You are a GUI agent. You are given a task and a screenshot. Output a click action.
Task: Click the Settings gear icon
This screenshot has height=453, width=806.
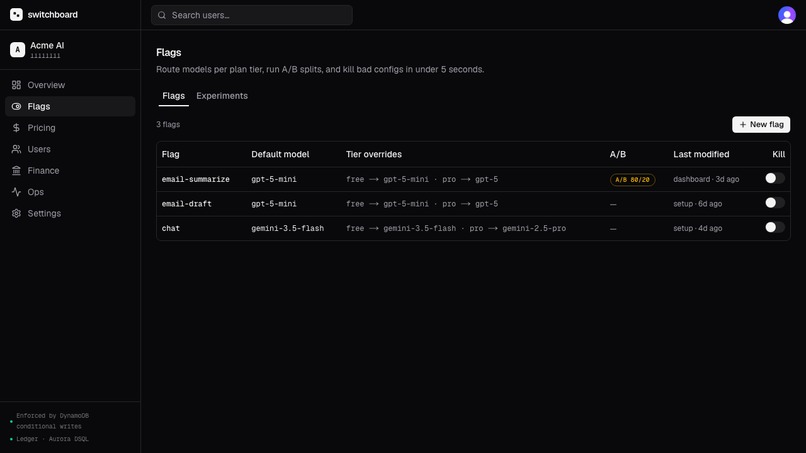pyautogui.click(x=16, y=213)
